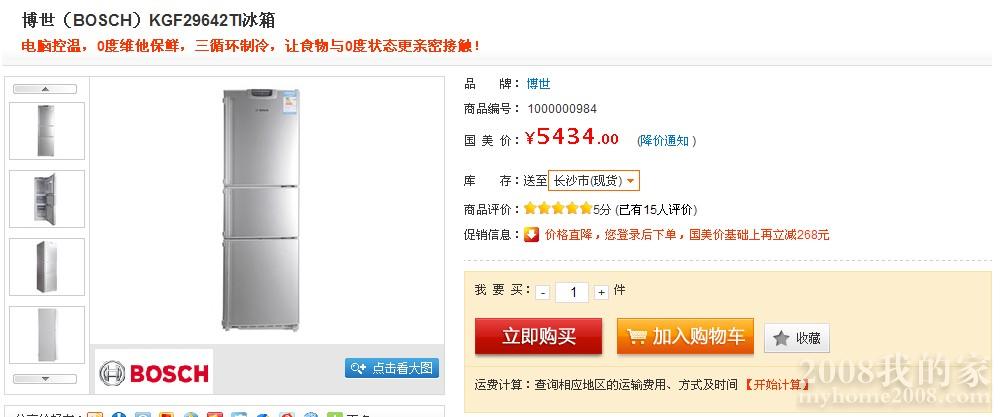Viewport: 1001px width, 417px height.
Task: Select the open-door fridge thumbnail
Action: coord(47,199)
